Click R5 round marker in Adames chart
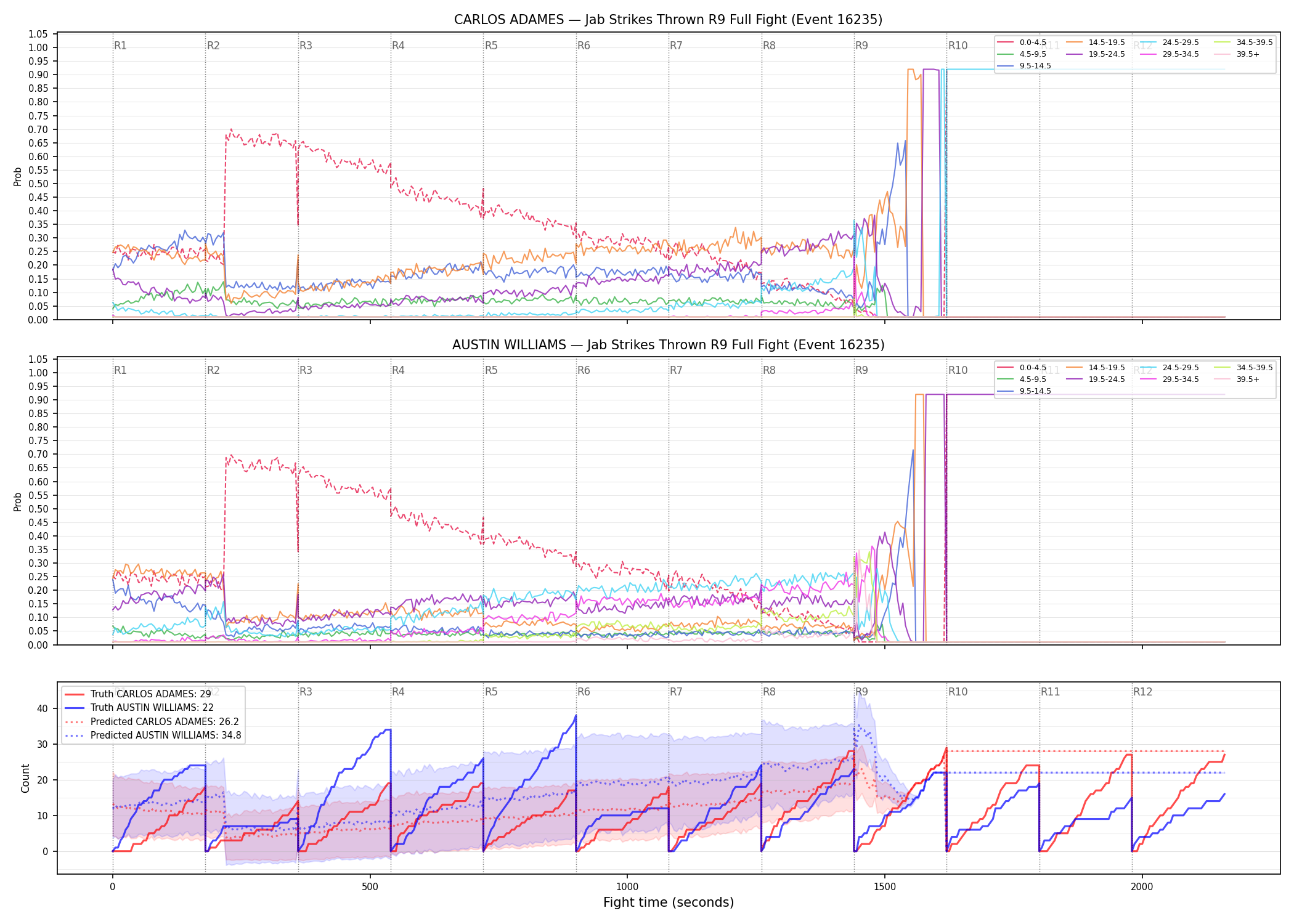1294x924 pixels. [x=491, y=46]
